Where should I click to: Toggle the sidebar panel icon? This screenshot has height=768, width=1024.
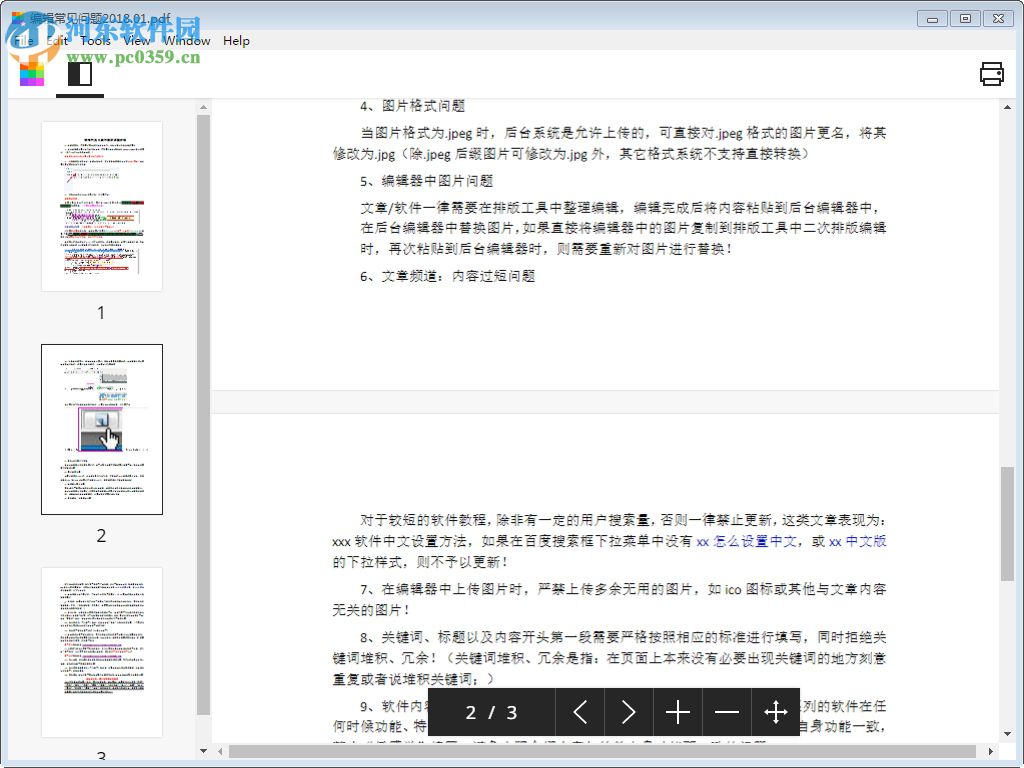(79, 74)
